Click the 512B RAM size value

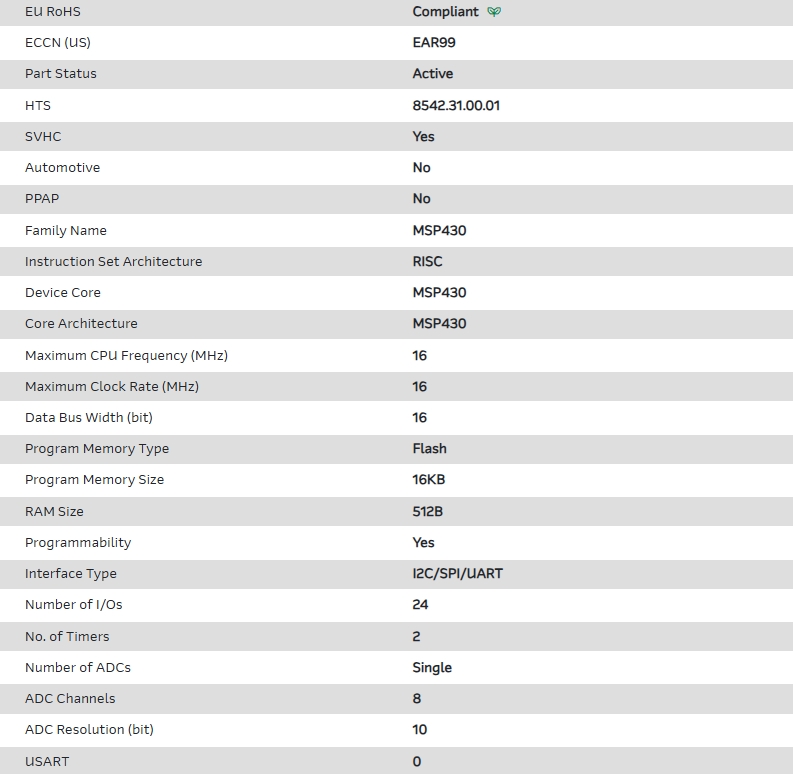click(x=427, y=511)
